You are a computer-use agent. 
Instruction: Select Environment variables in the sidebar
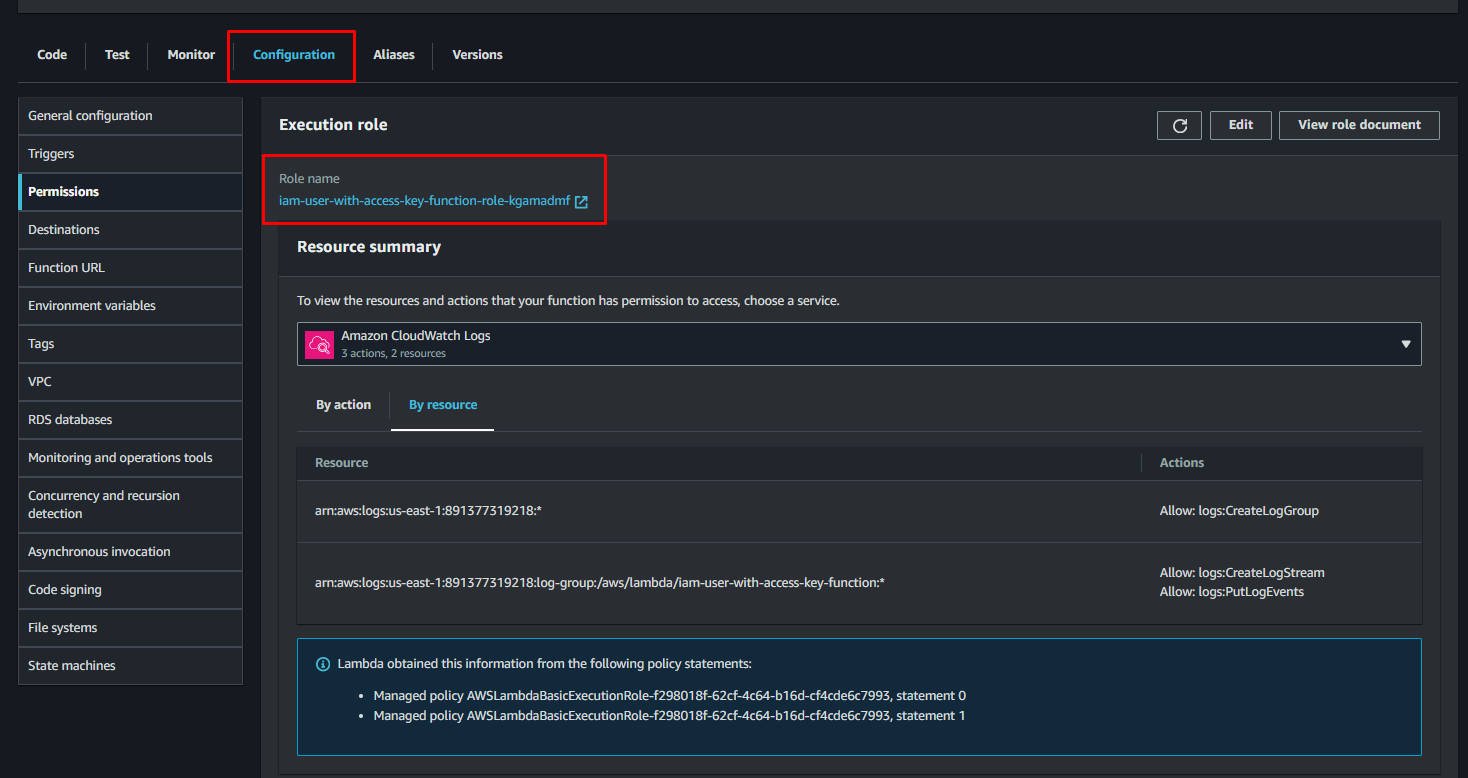pyautogui.click(x=92, y=306)
